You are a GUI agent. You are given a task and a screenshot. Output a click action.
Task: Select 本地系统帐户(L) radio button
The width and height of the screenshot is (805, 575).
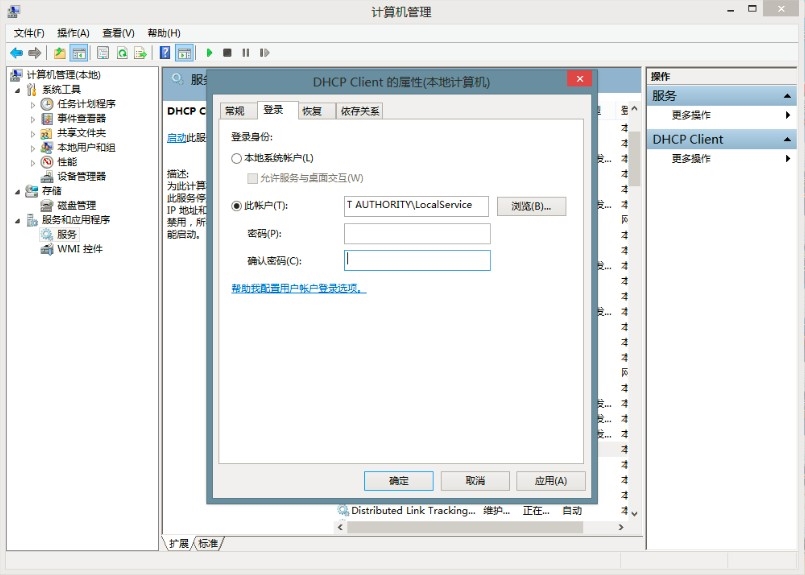tap(236, 158)
